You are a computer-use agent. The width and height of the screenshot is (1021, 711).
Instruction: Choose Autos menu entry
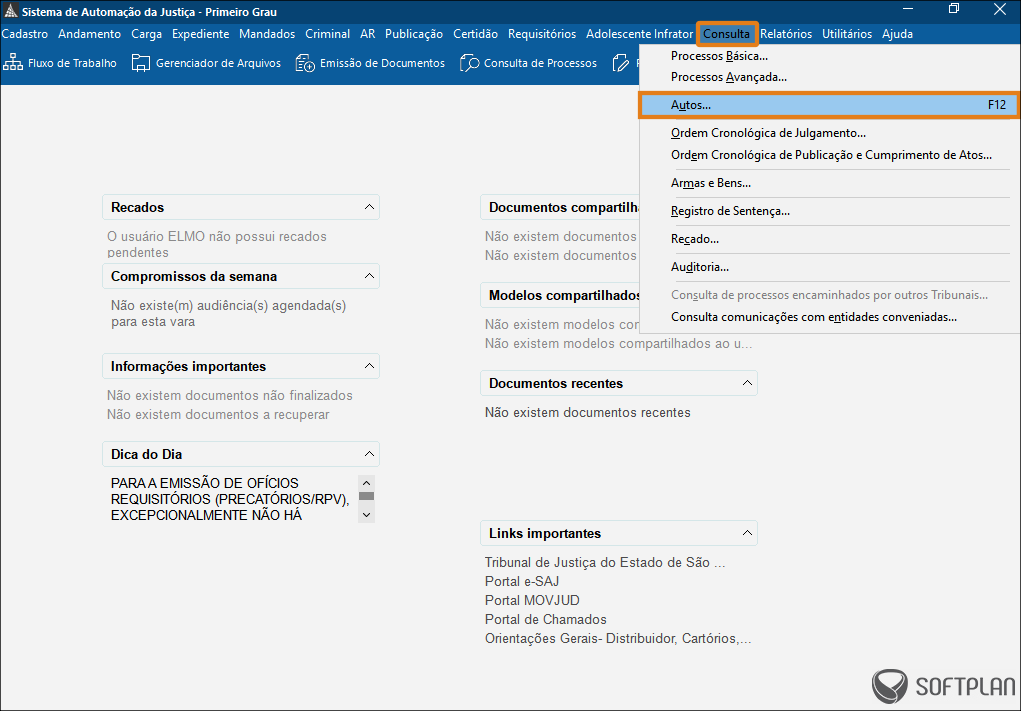[x=828, y=105]
